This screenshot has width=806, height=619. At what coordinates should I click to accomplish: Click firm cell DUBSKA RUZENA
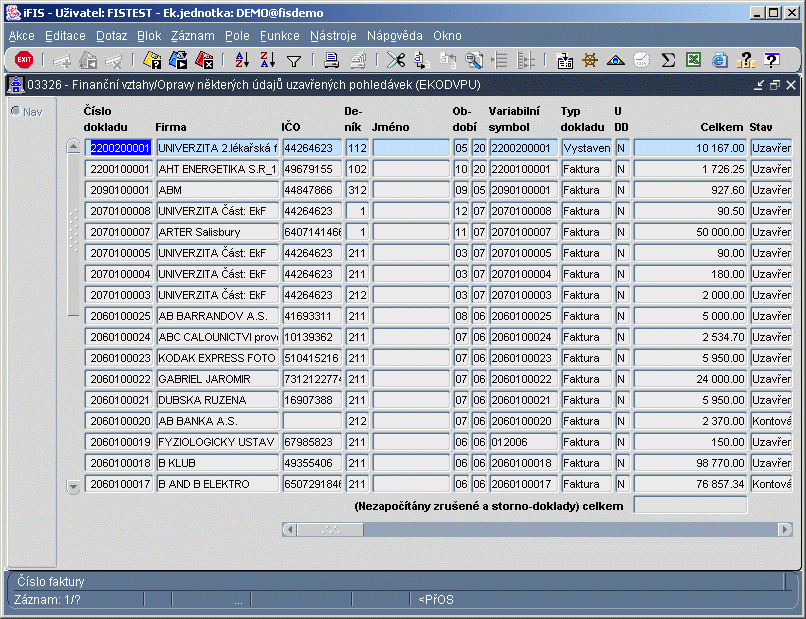point(217,400)
